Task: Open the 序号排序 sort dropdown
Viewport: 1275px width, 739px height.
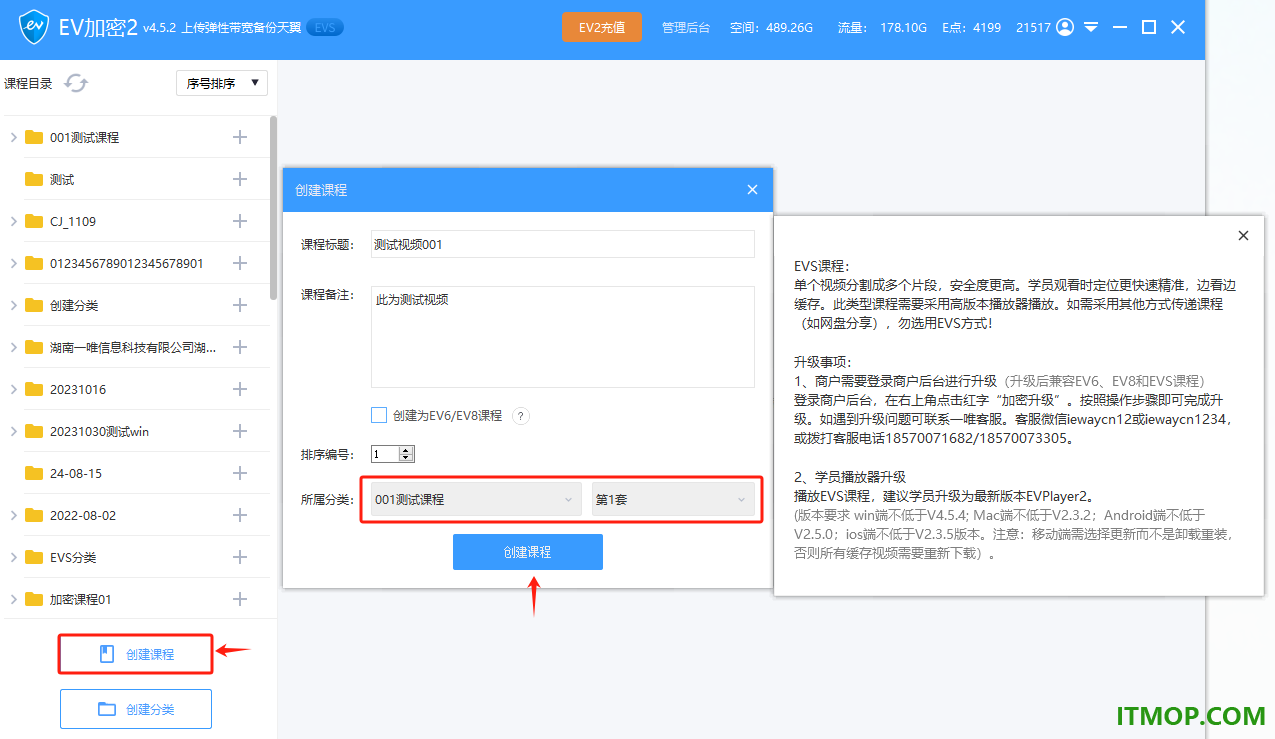Action: coord(222,83)
